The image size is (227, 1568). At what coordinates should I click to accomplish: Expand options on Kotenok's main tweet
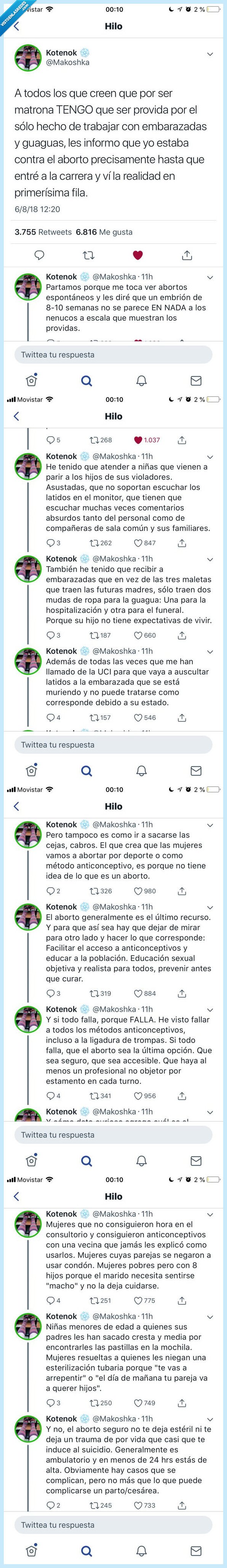click(210, 53)
